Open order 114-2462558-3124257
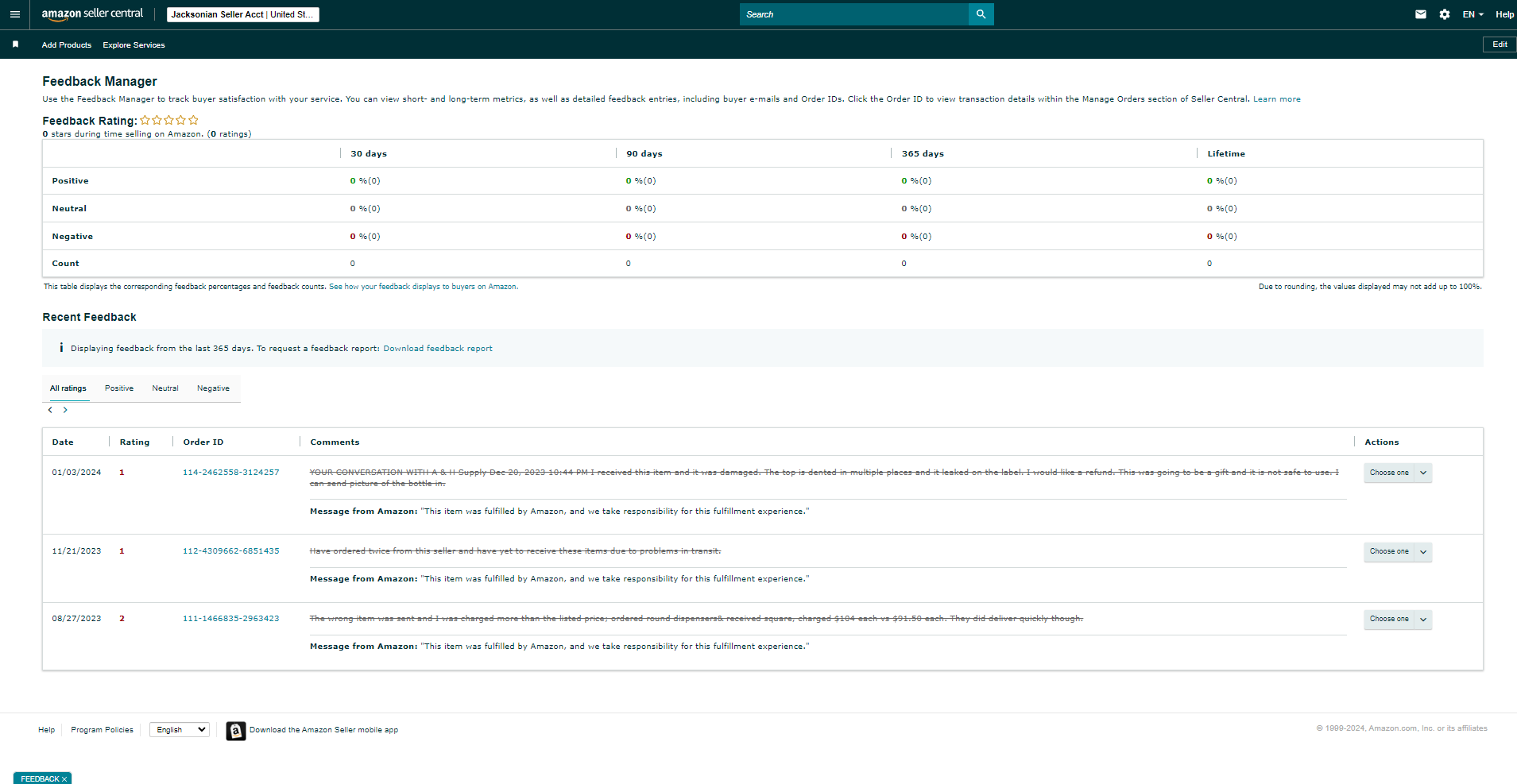Viewport: 1517px width, 784px height. click(231, 473)
